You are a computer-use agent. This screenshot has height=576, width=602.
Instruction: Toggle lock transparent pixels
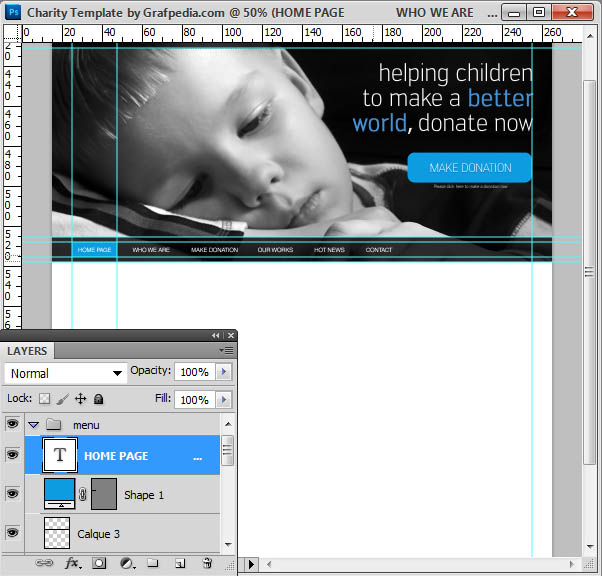pyautogui.click(x=45, y=399)
